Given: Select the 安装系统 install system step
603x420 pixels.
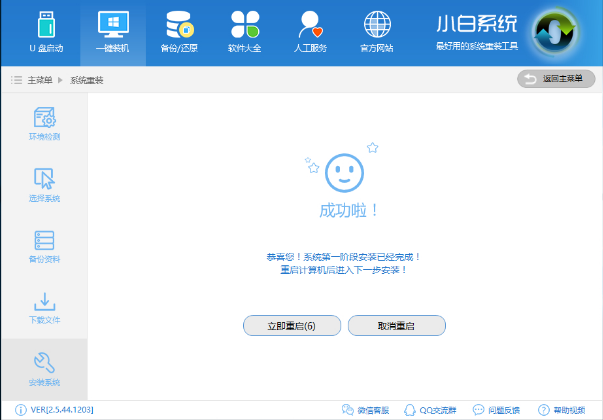Looking at the screenshot, I should tap(44, 369).
